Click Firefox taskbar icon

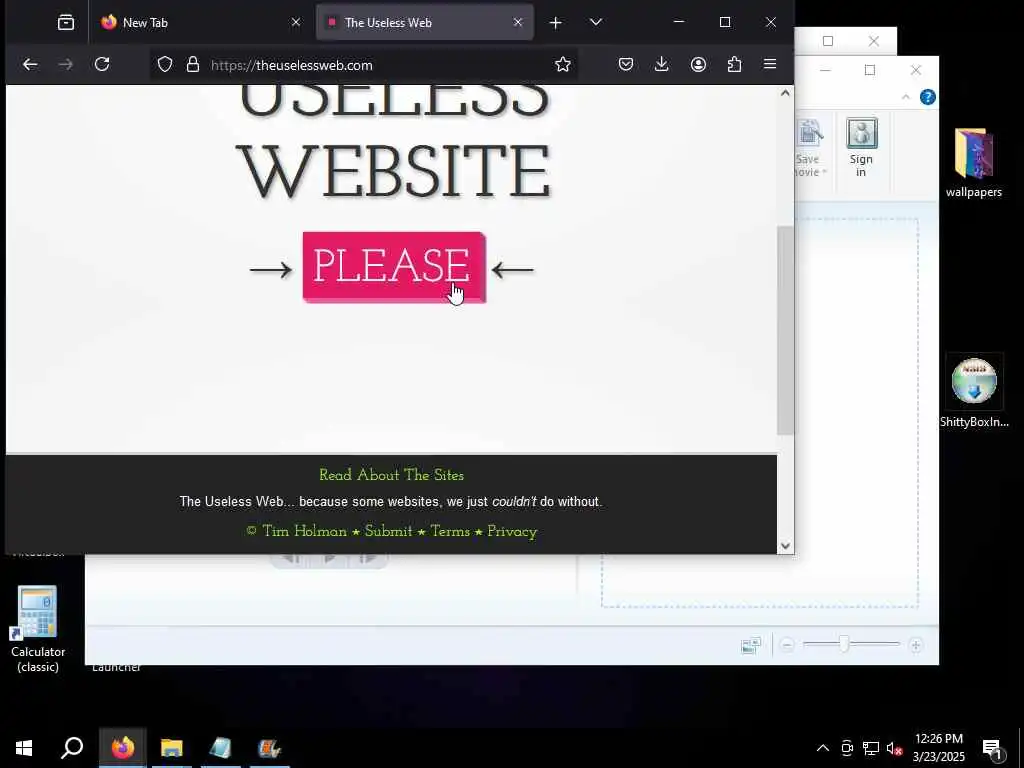123,748
